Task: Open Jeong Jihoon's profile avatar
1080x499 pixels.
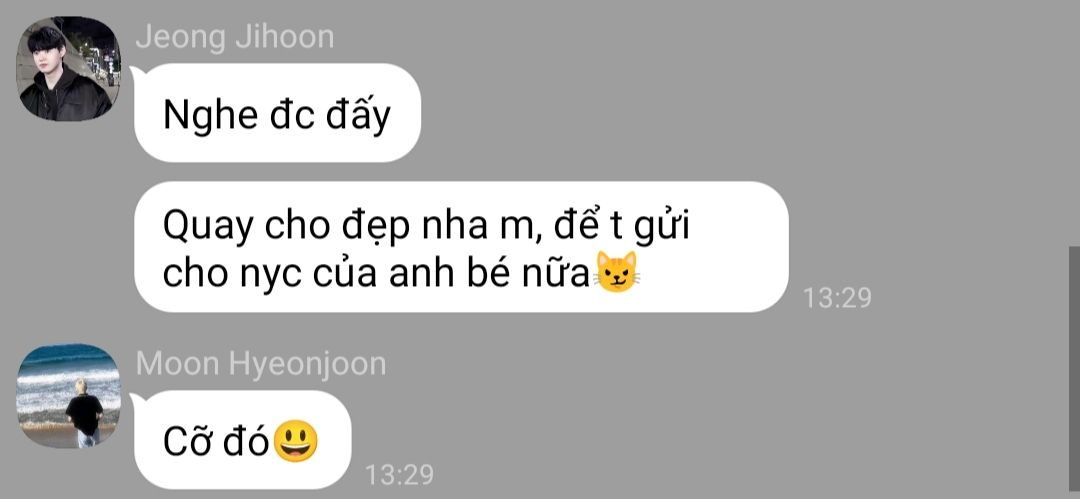Action: point(69,69)
